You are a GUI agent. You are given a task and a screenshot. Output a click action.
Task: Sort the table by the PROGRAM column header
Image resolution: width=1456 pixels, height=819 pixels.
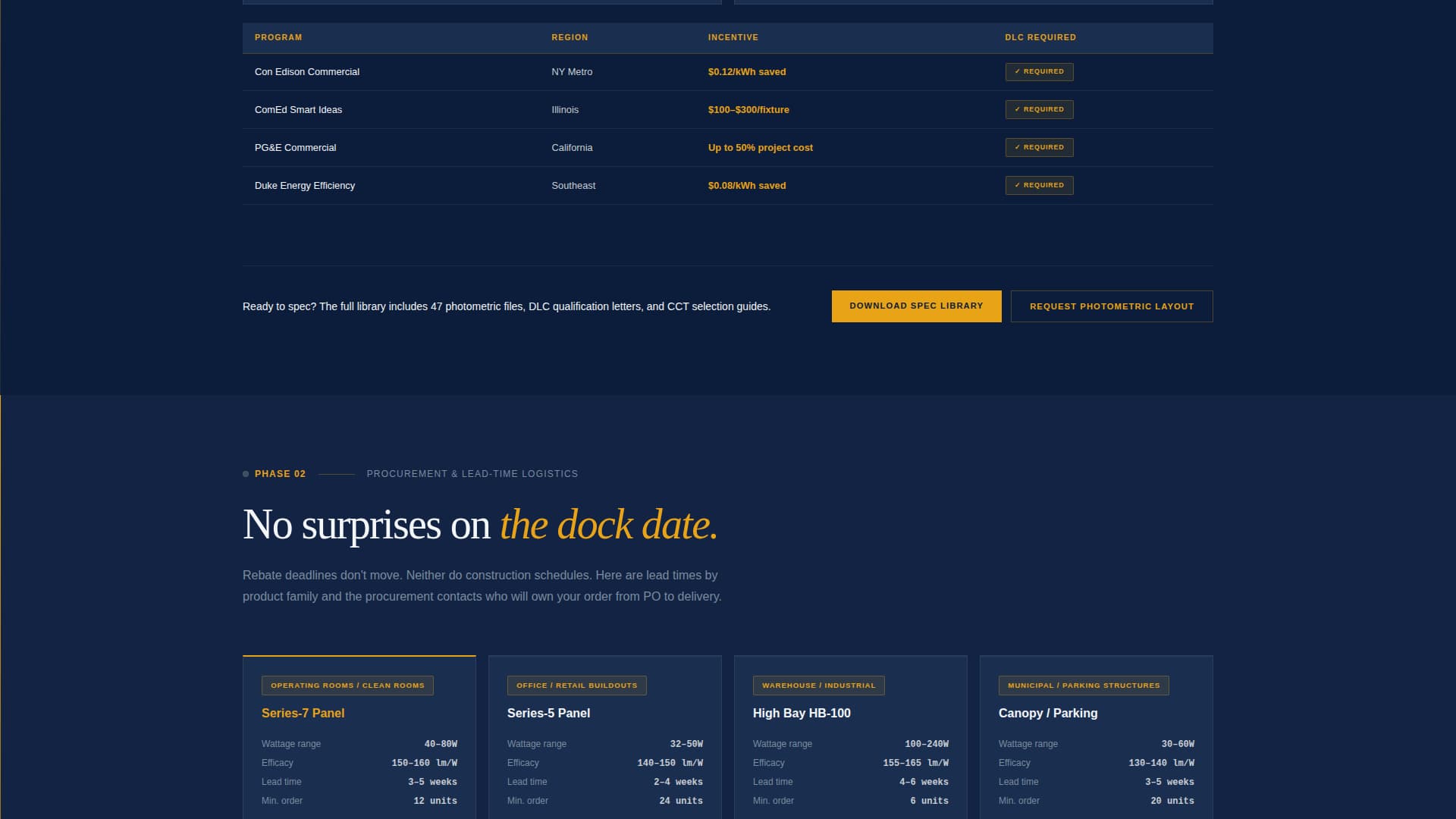(278, 37)
